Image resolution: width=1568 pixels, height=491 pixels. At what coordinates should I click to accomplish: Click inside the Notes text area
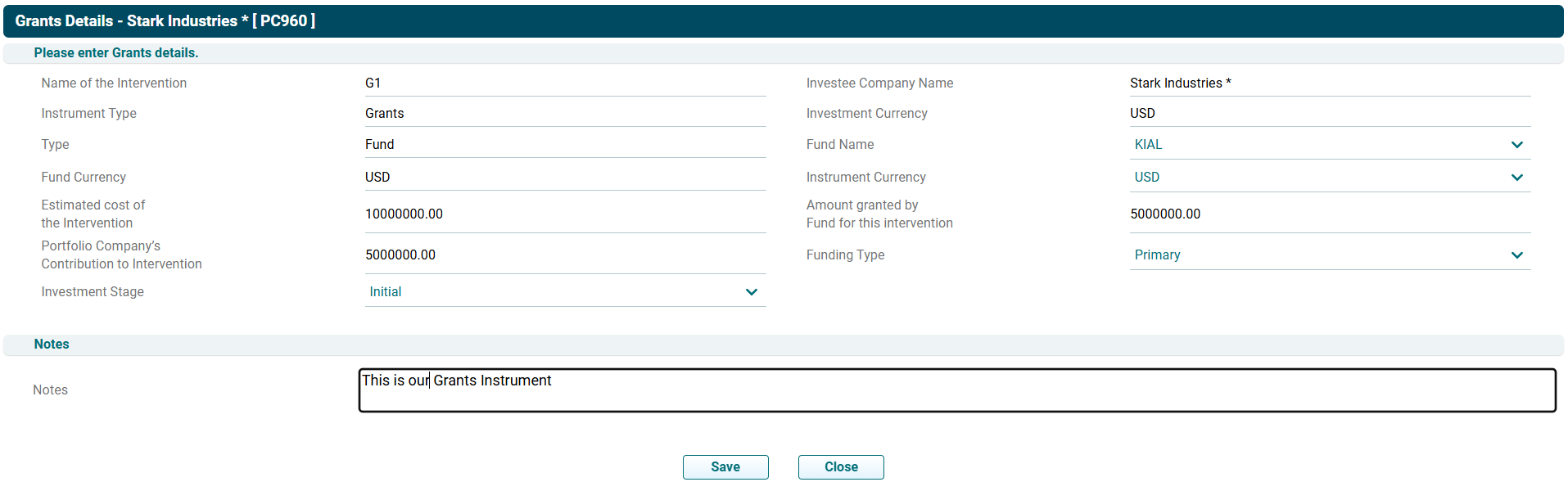pos(956,391)
